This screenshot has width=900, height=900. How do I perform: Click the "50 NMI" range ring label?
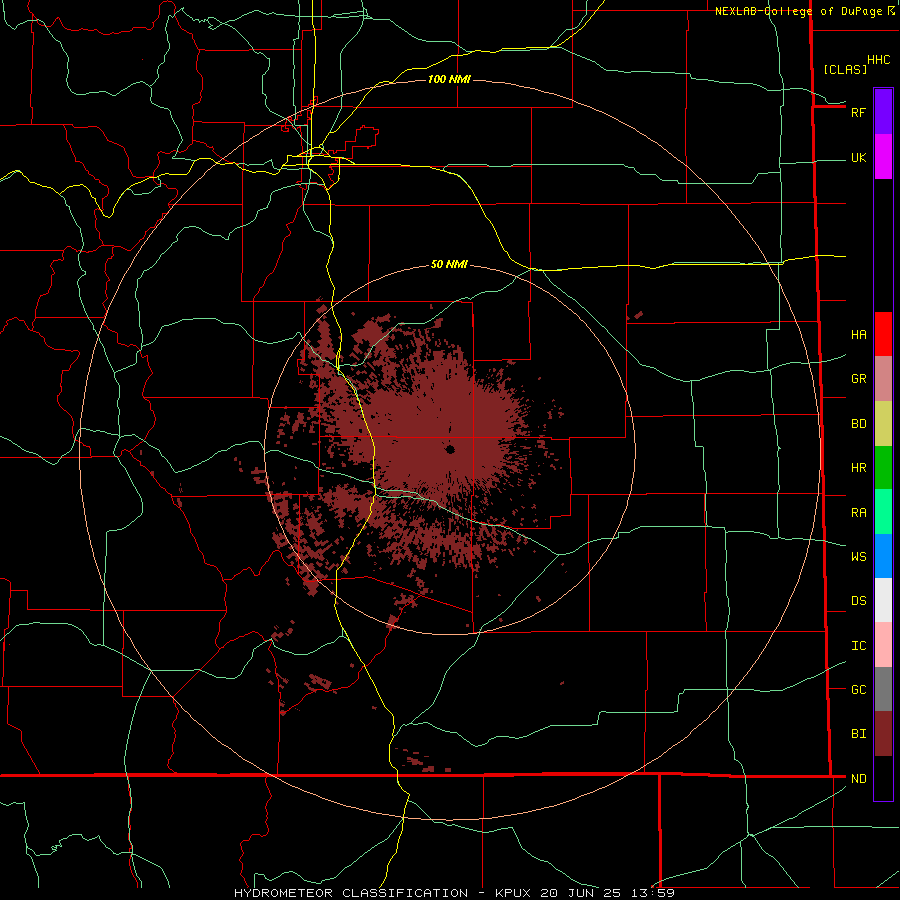tap(449, 264)
